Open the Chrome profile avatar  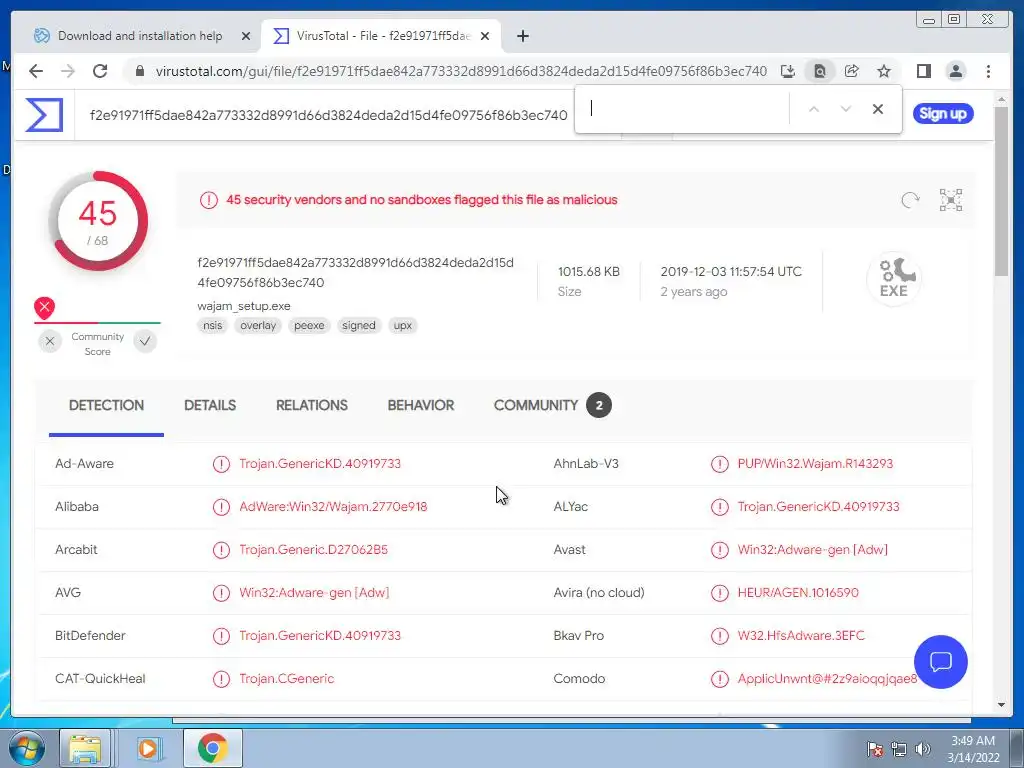pos(955,71)
